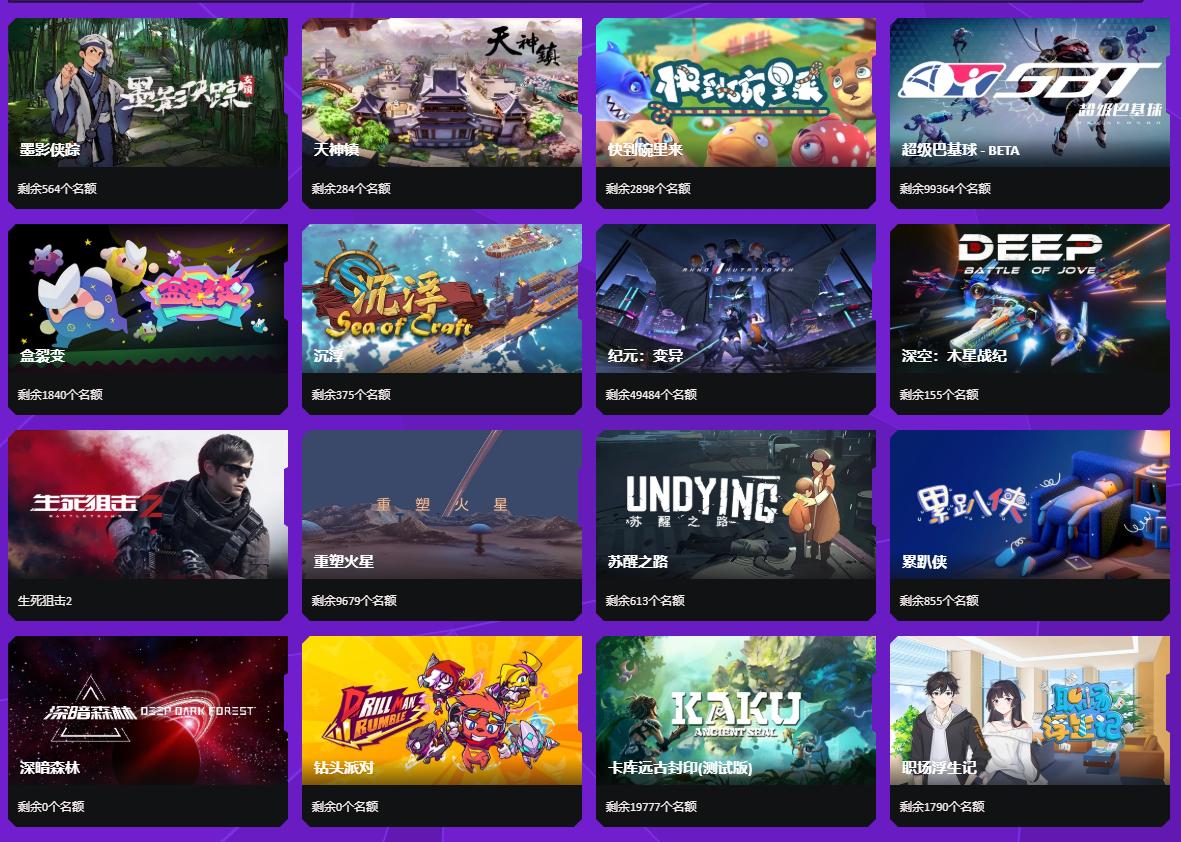Open the 卡库远古封印(测试版) KAKU card
1181x842 pixels.
[736, 731]
